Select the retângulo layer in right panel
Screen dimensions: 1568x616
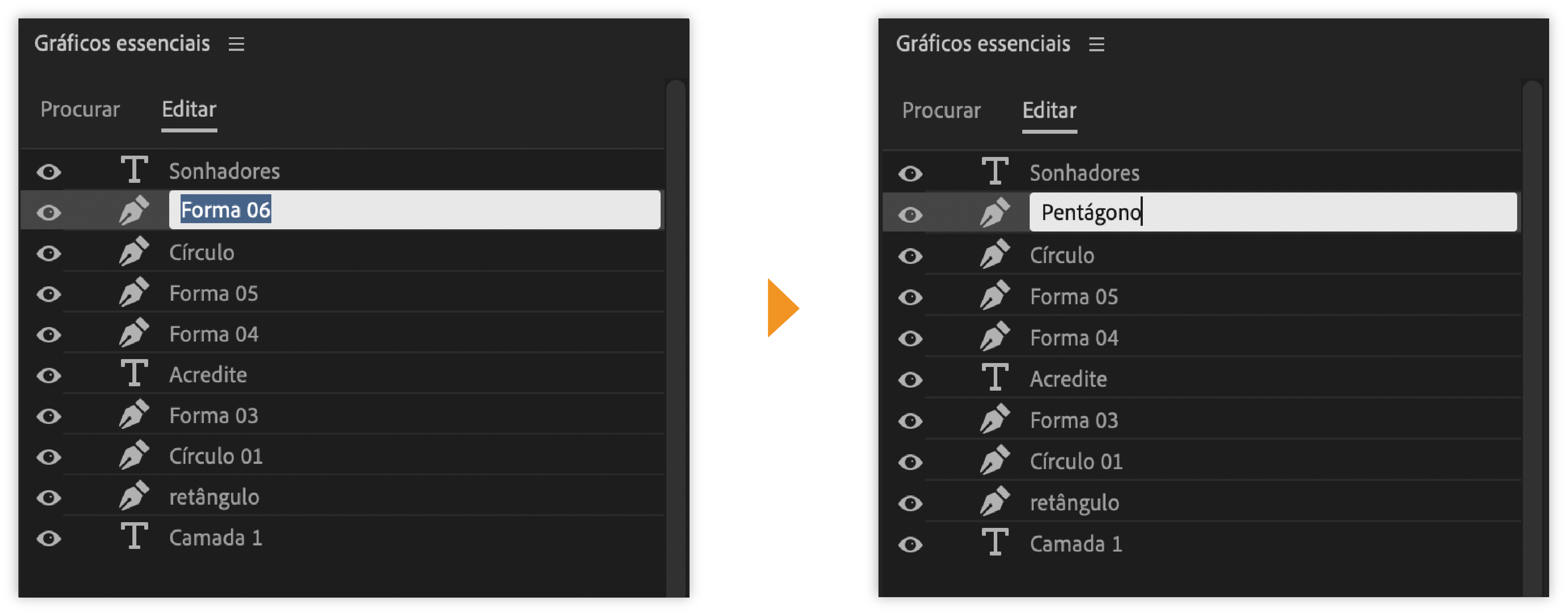(x=1074, y=503)
